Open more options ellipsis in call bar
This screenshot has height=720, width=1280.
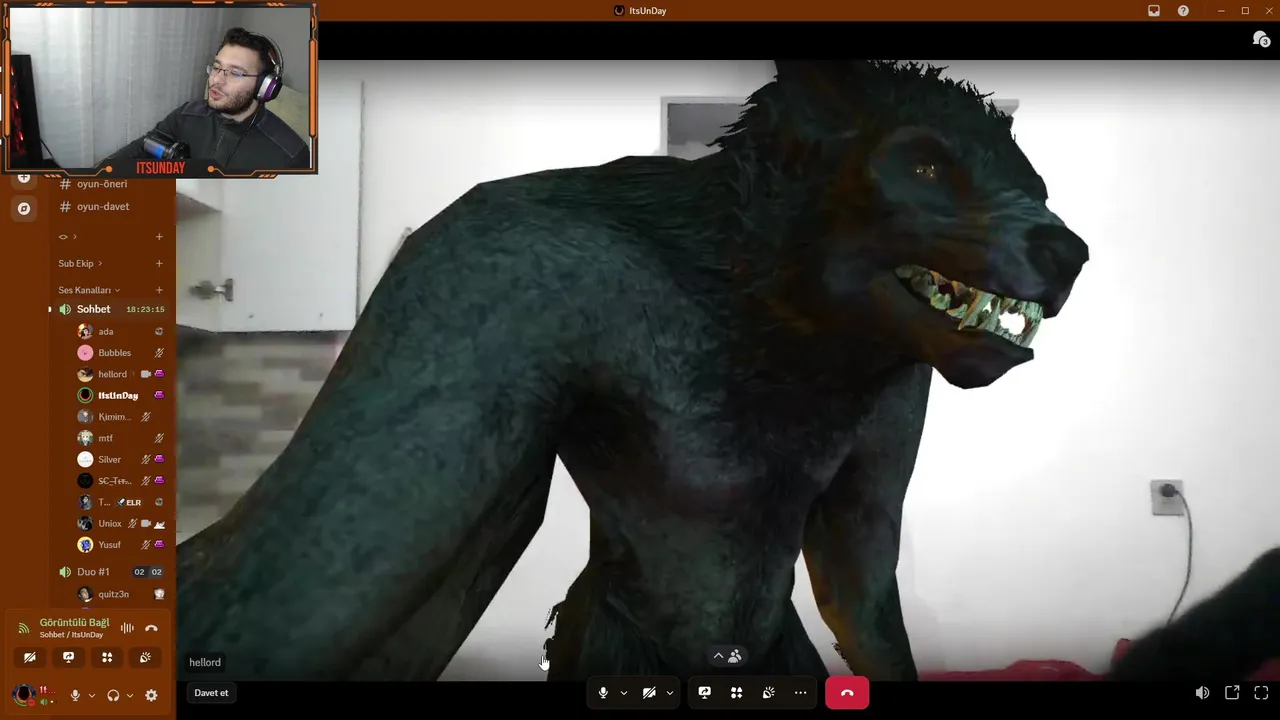click(x=800, y=693)
